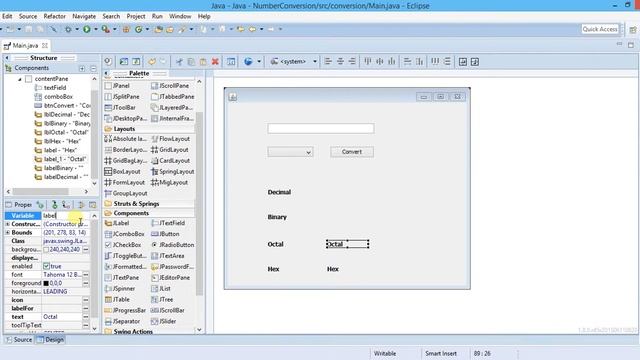Select JToggleButton component in the Palette

[125, 256]
